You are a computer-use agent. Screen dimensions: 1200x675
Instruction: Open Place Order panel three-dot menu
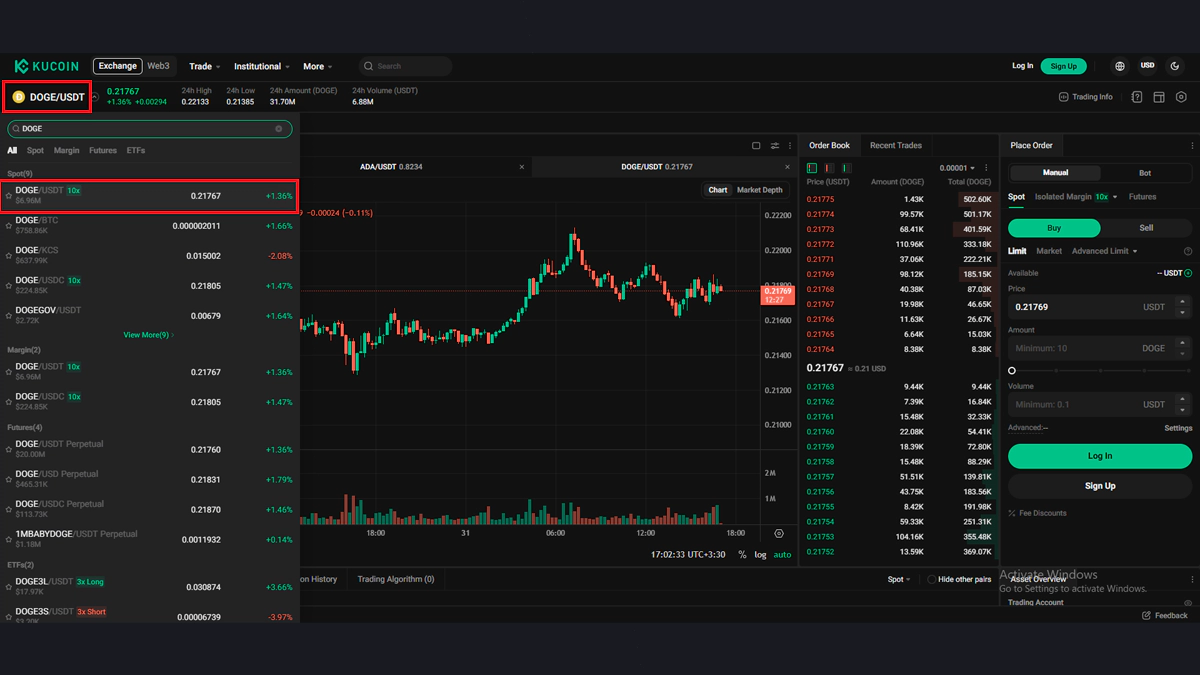point(1192,146)
